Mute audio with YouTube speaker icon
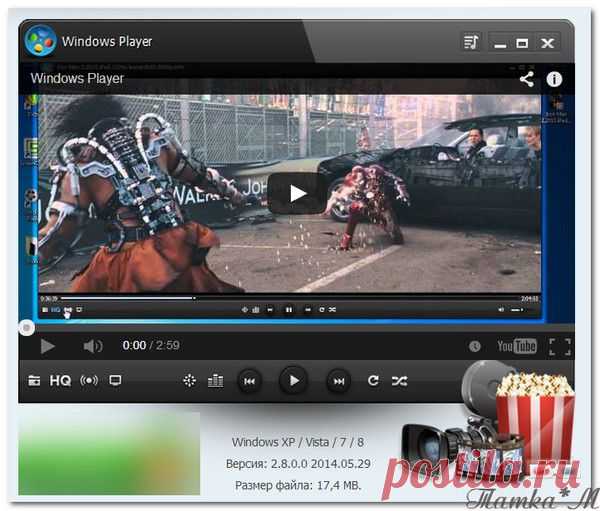 [93, 346]
